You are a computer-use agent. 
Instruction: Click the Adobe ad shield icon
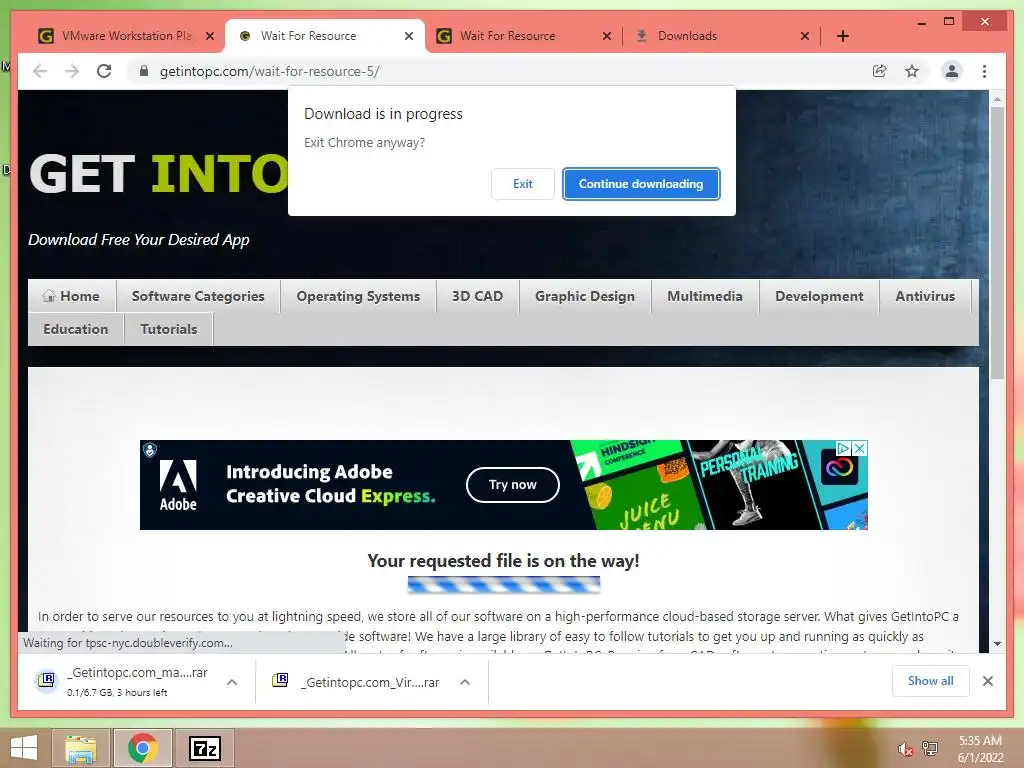150,450
